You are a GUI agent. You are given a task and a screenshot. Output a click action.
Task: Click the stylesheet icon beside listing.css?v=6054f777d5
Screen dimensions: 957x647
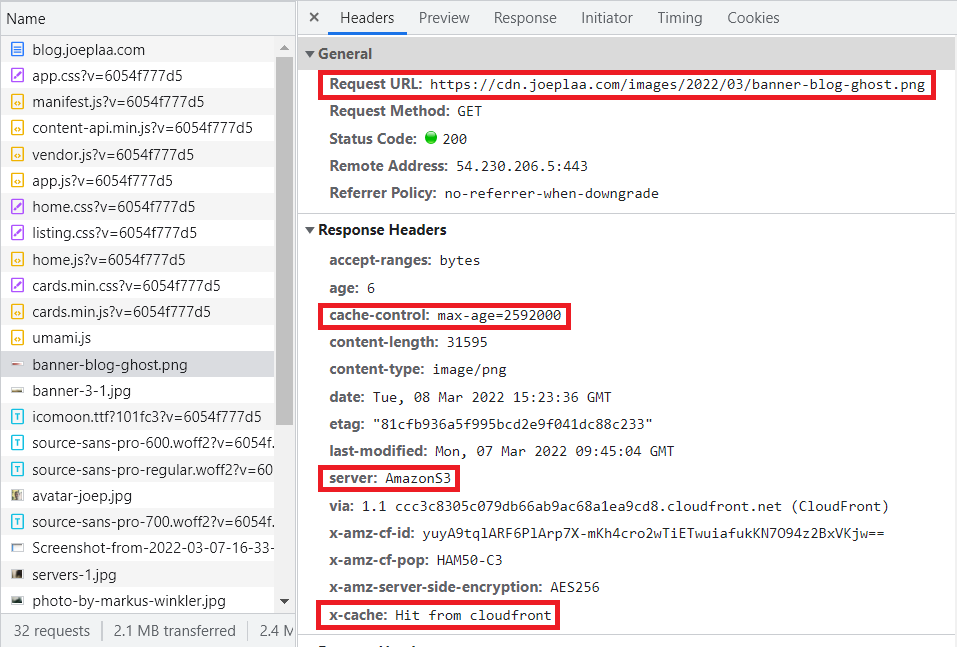point(18,233)
